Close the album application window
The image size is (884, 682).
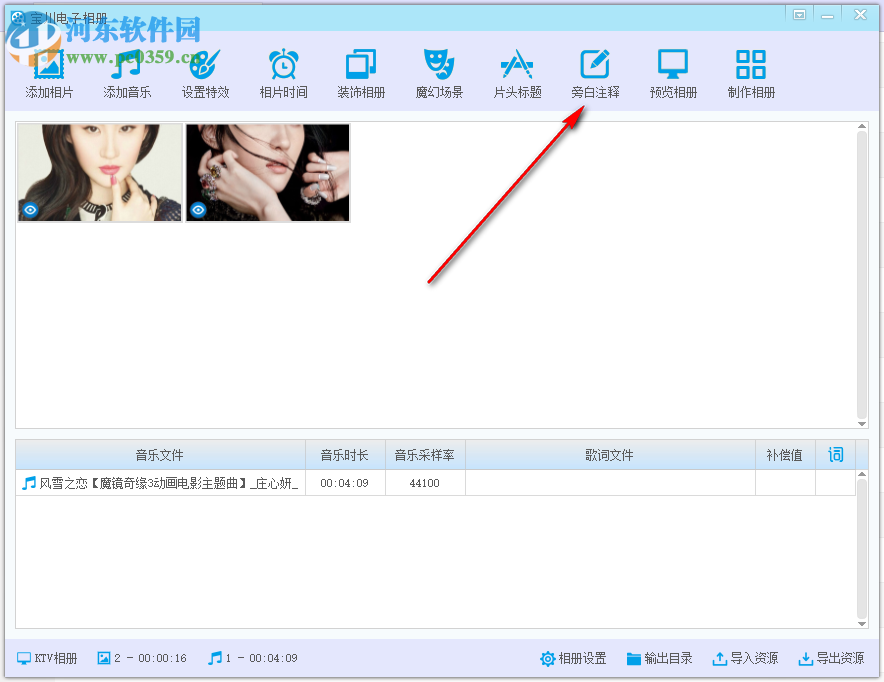click(x=860, y=15)
